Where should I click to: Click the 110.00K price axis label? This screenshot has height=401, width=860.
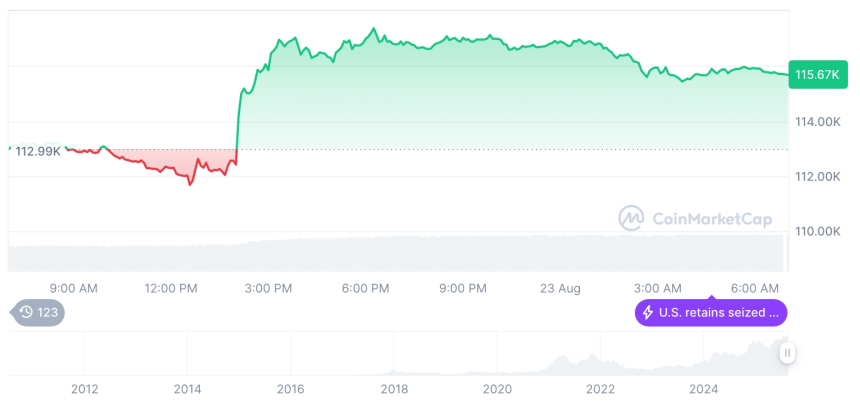coord(817,231)
